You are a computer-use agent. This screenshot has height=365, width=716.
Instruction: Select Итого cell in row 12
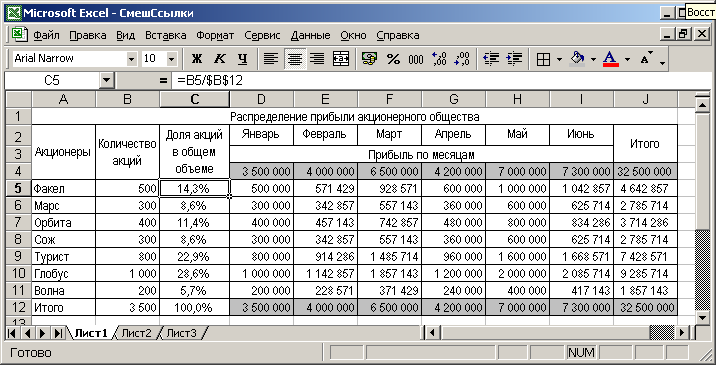click(63, 308)
